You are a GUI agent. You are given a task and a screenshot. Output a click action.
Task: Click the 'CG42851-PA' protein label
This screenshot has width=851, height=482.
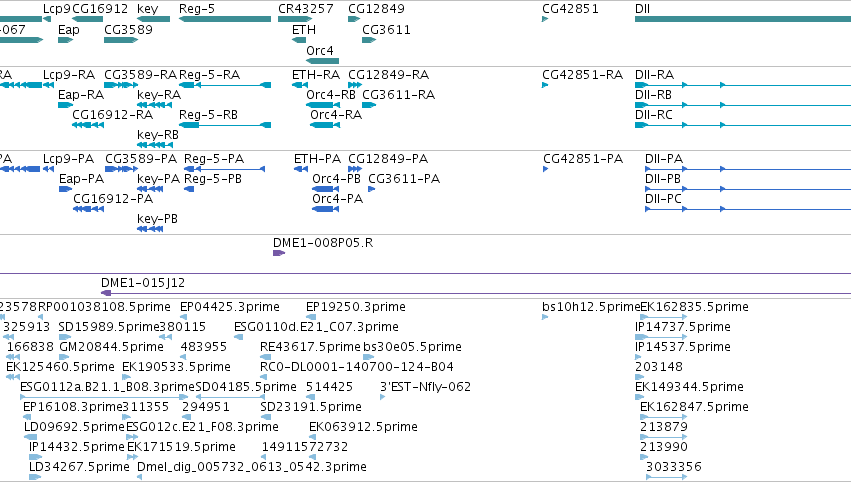583,158
